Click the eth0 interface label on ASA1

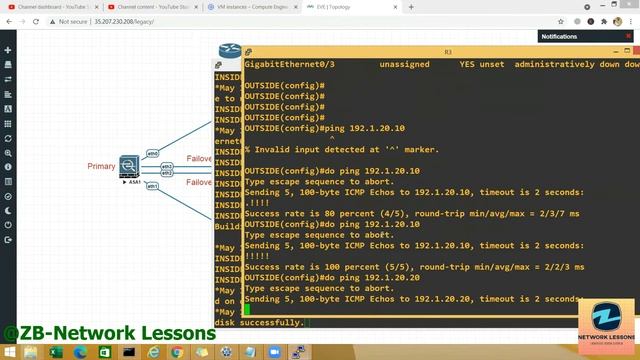[153, 153]
